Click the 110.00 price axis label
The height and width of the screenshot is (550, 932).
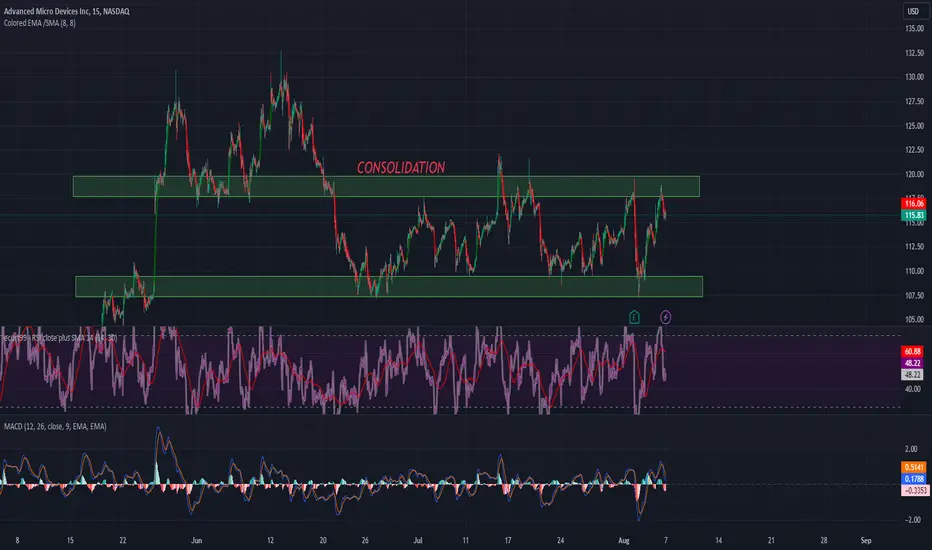[914, 271]
